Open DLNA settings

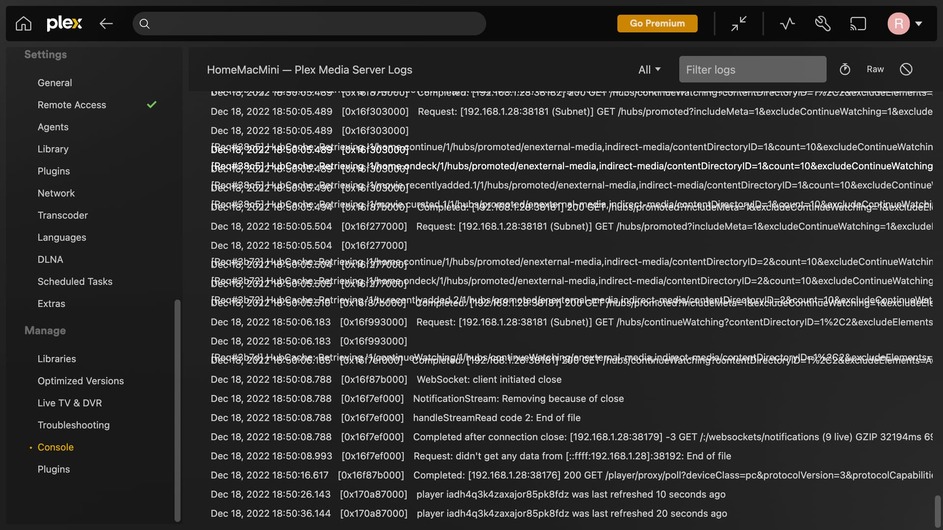coord(50,259)
